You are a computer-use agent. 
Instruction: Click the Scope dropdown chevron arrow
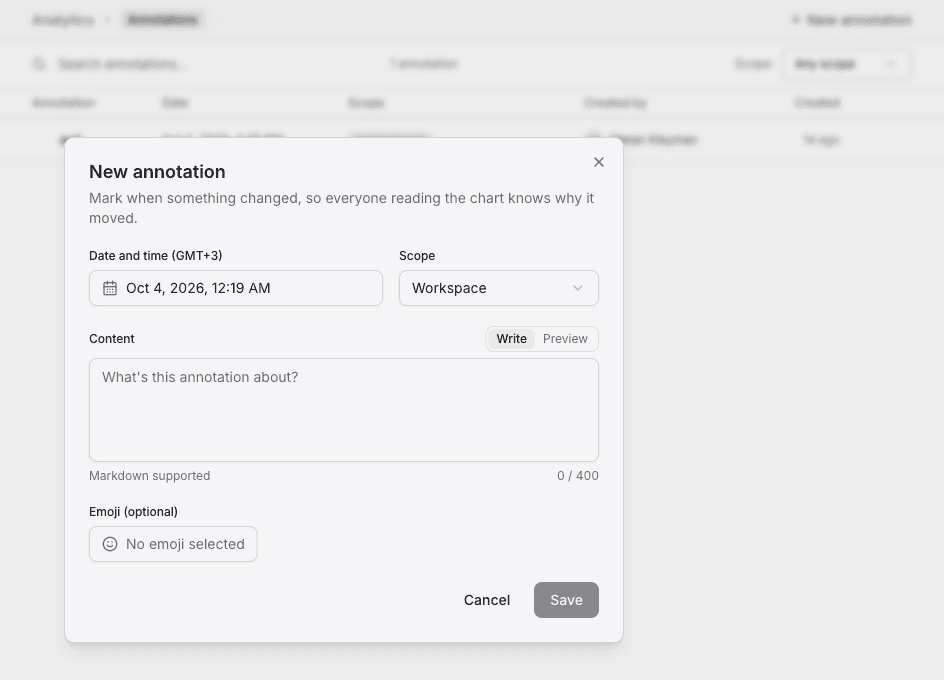click(578, 288)
